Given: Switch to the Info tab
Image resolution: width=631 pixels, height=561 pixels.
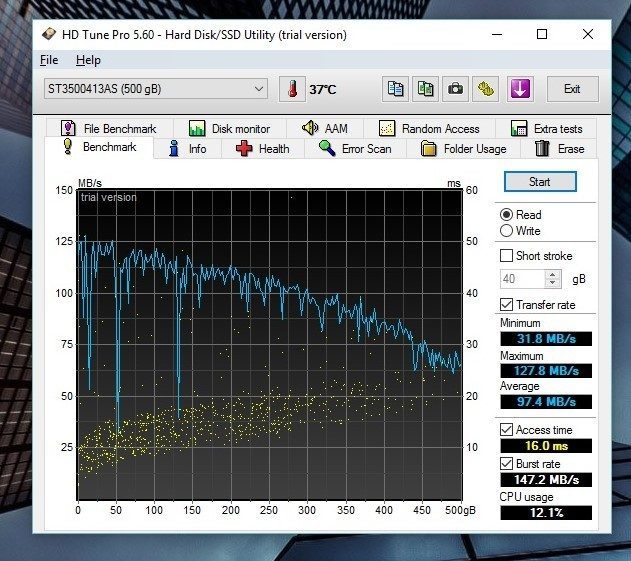Looking at the screenshot, I should (x=187, y=148).
